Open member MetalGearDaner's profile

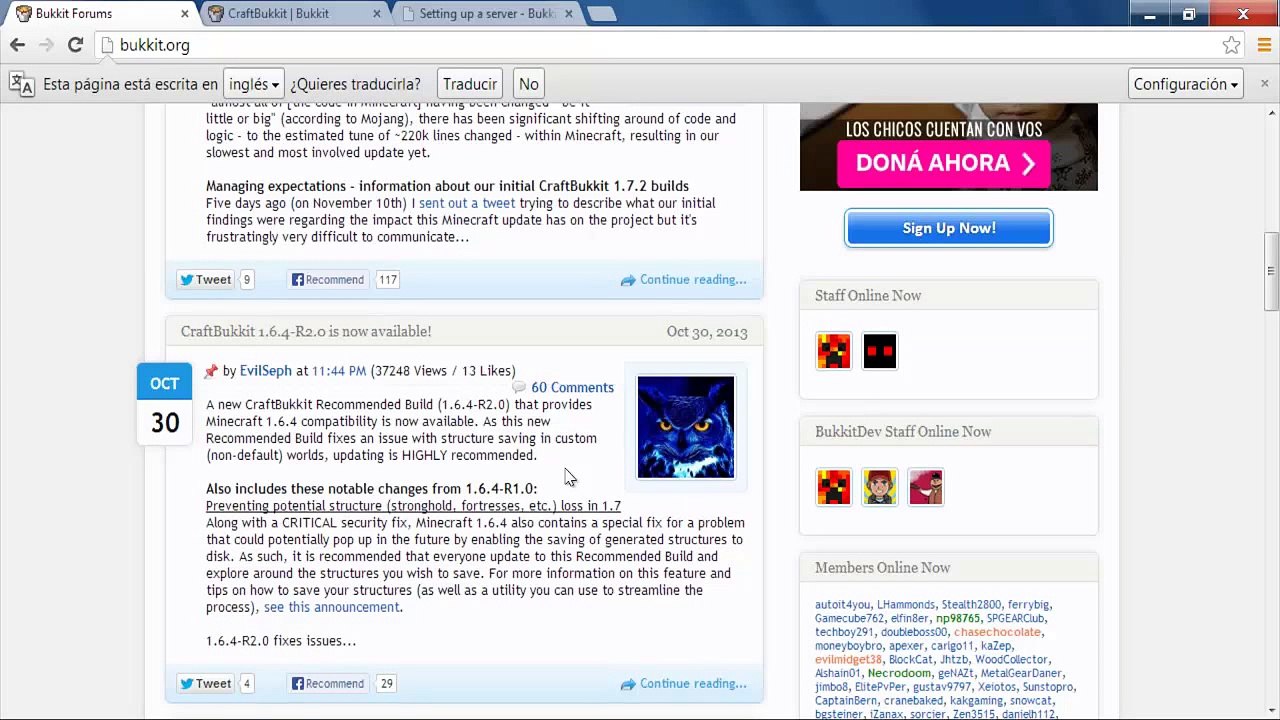coord(1021,674)
